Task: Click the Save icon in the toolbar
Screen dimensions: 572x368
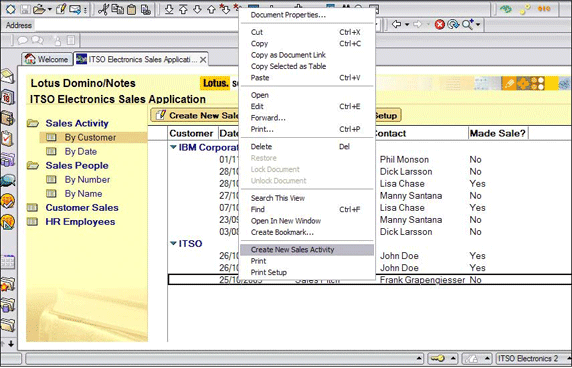Action: 25,9
